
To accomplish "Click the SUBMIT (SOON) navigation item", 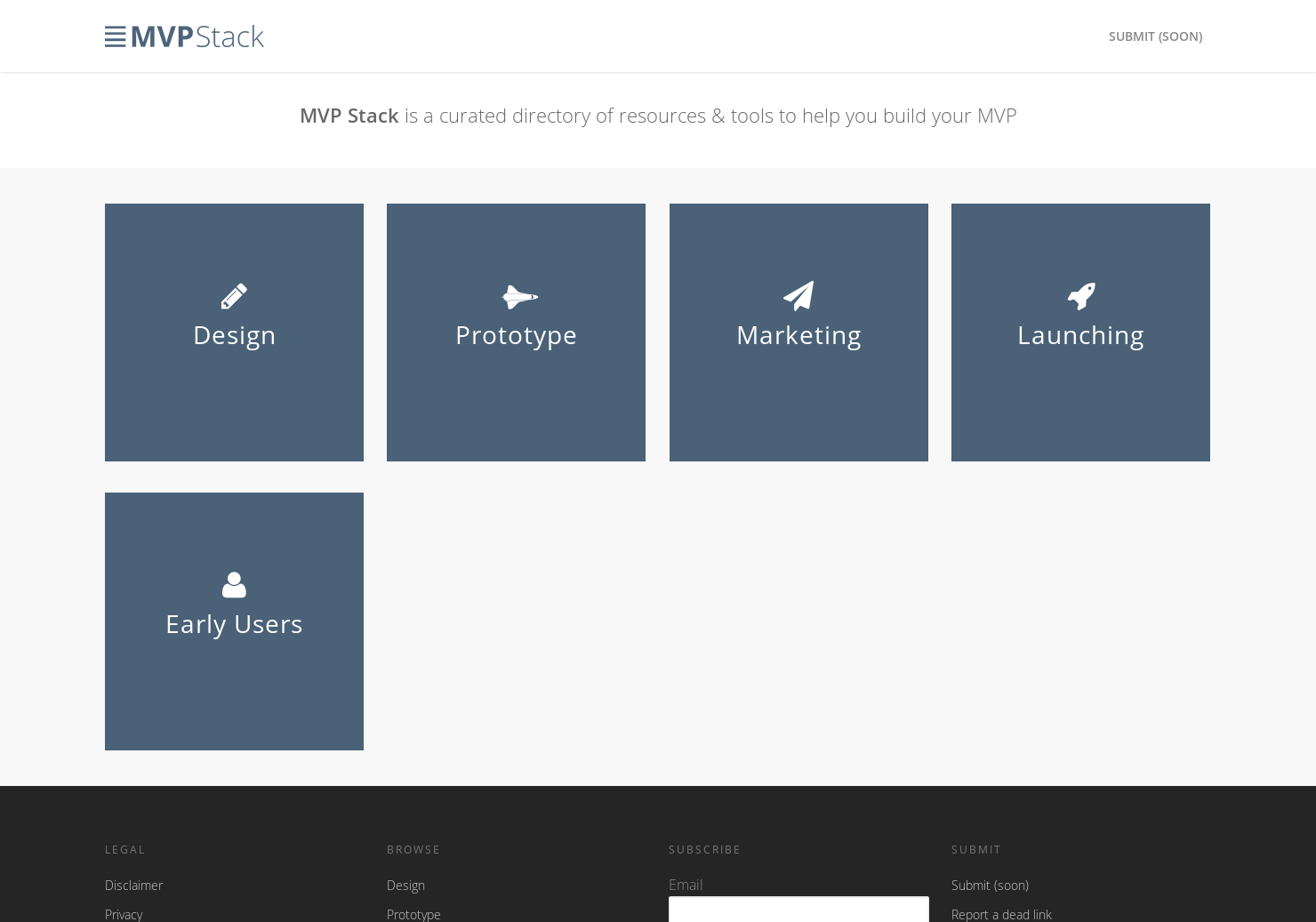I will (x=1155, y=36).
